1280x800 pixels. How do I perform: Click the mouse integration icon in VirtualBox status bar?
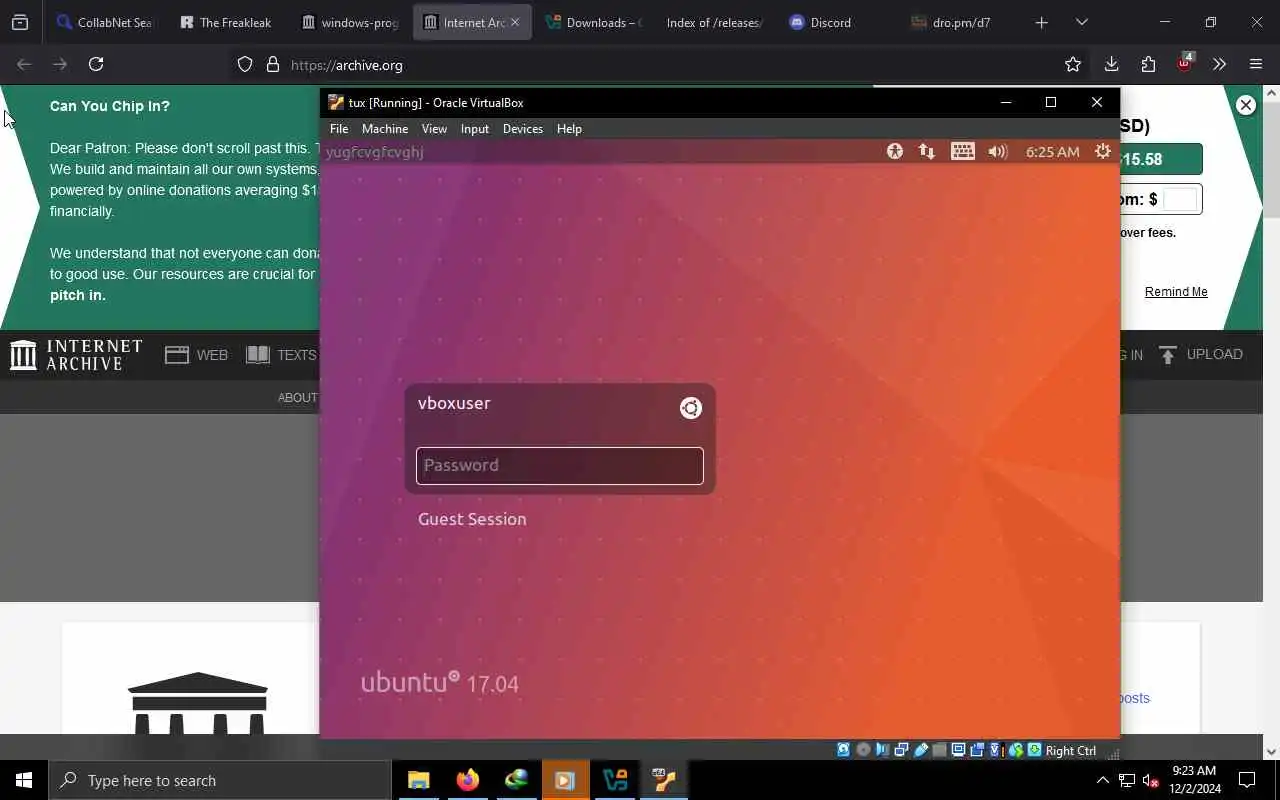tap(1016, 750)
